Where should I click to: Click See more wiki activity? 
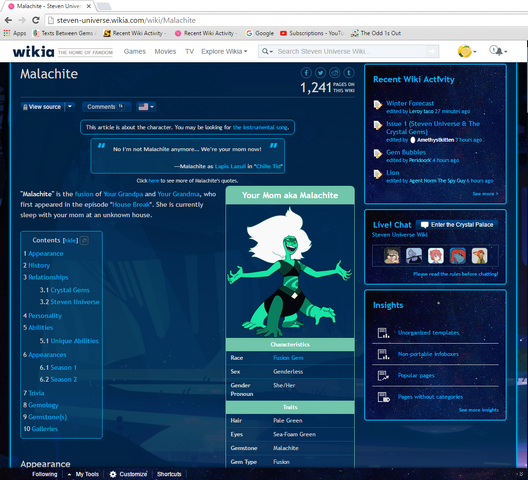485,194
